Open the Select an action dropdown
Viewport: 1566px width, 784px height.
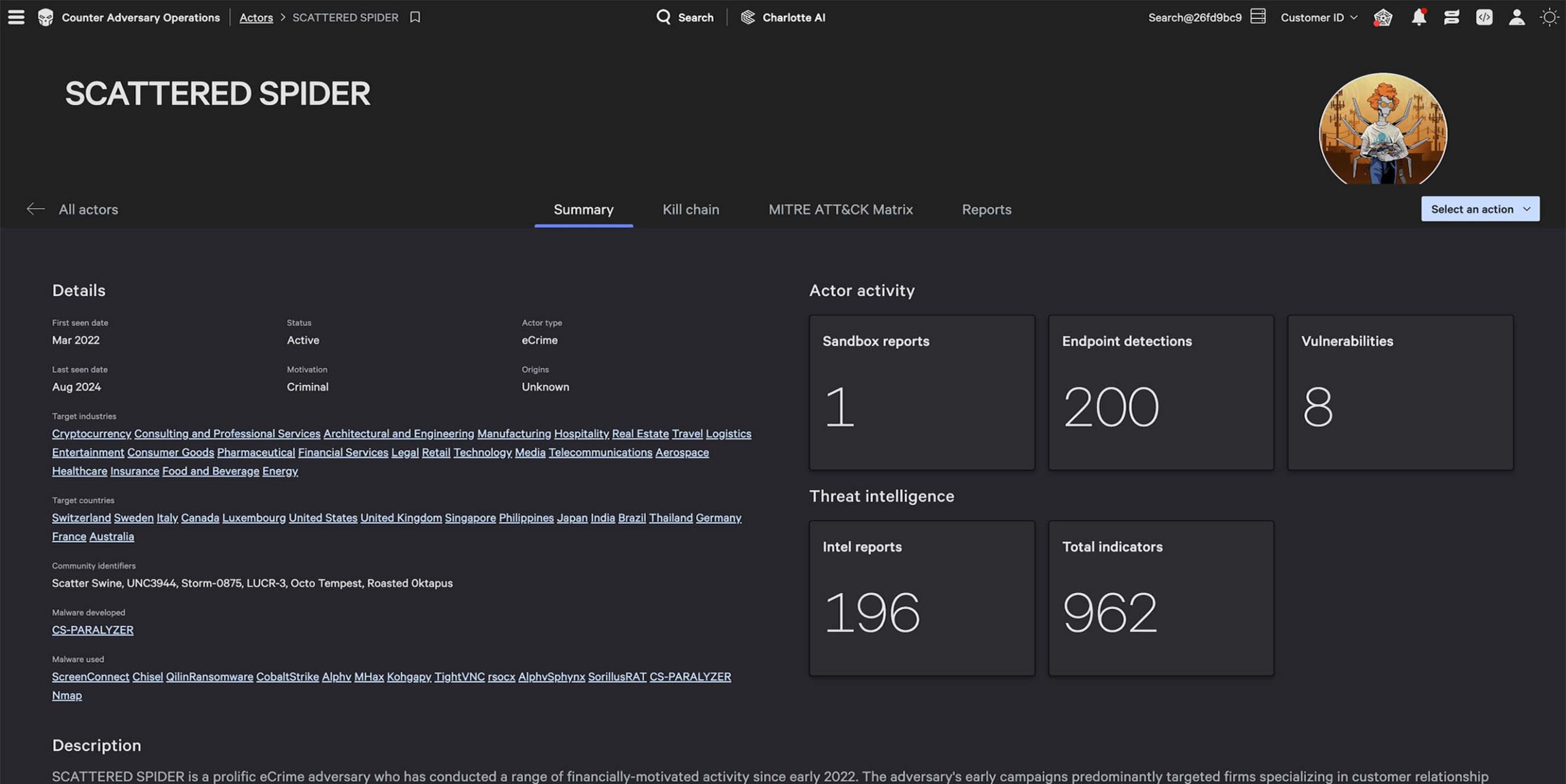(1480, 209)
